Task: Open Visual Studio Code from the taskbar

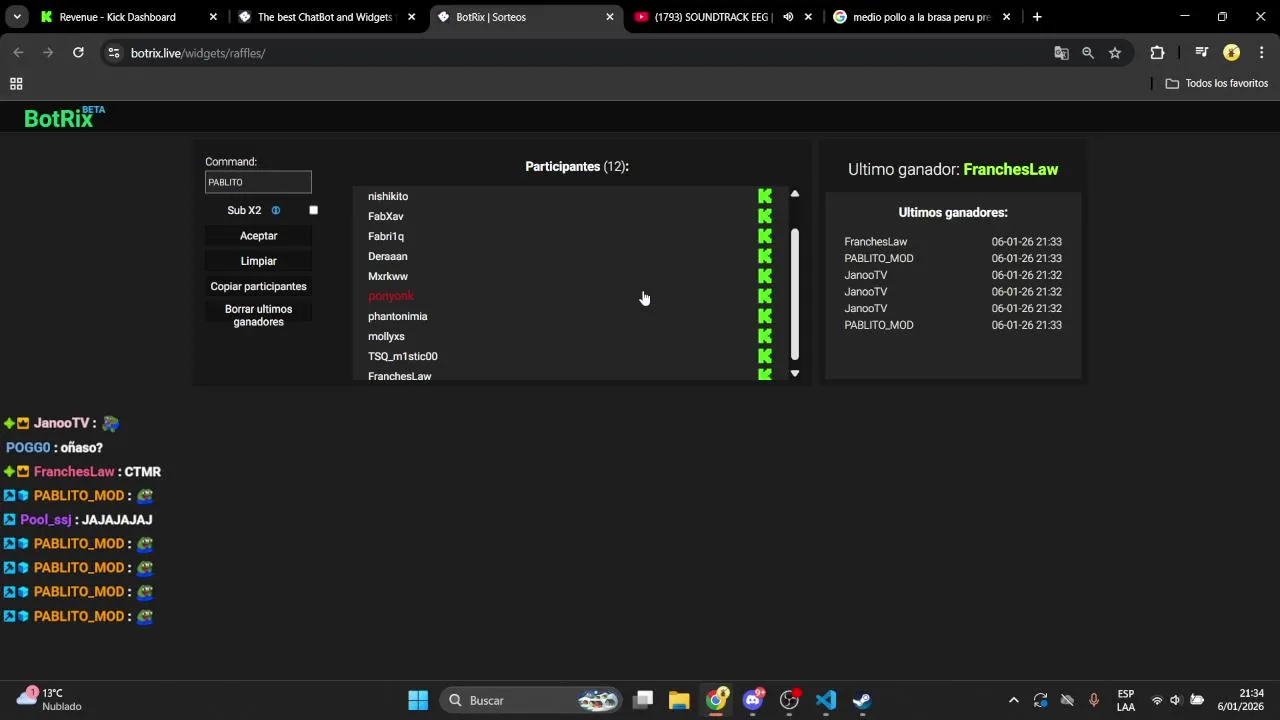Action: (x=825, y=700)
